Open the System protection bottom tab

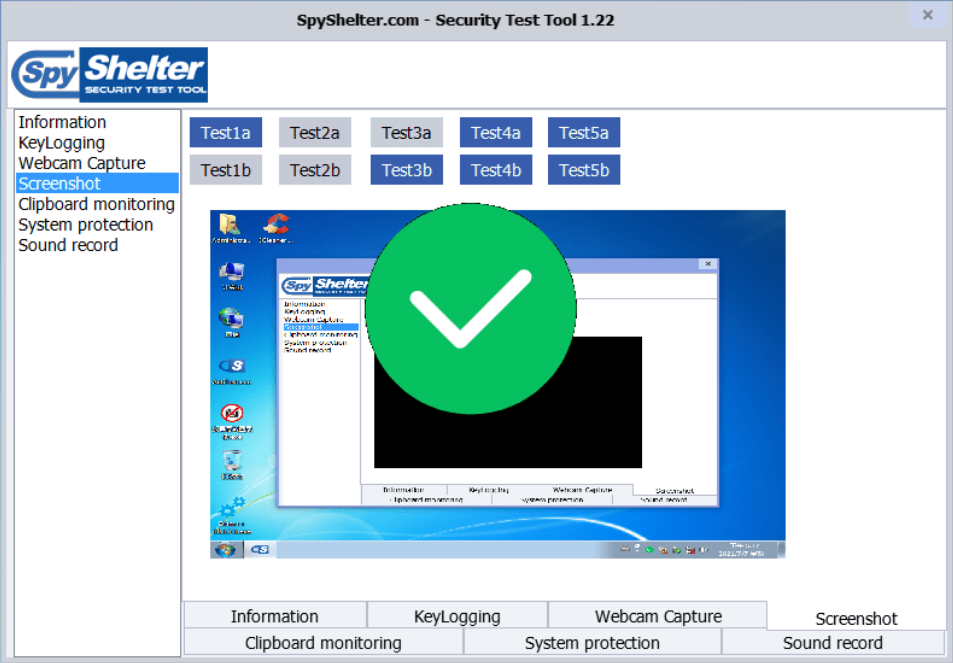pyautogui.click(x=592, y=643)
